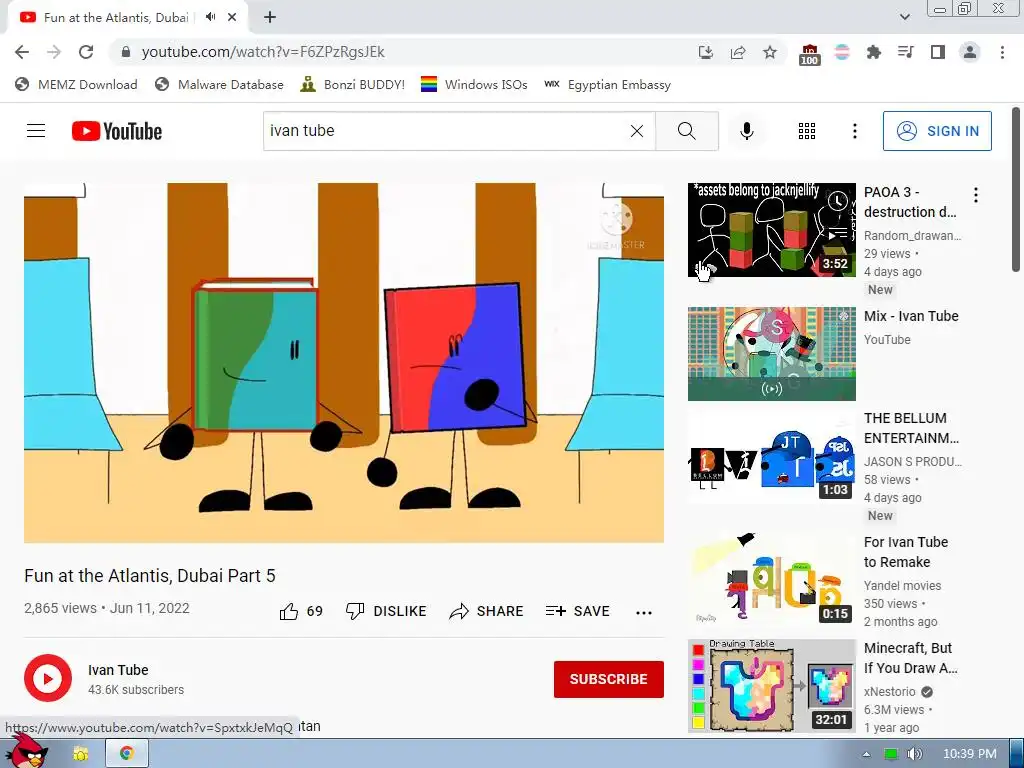Open the Ivan Tube channel name link
1024x768 pixels.
[118, 670]
